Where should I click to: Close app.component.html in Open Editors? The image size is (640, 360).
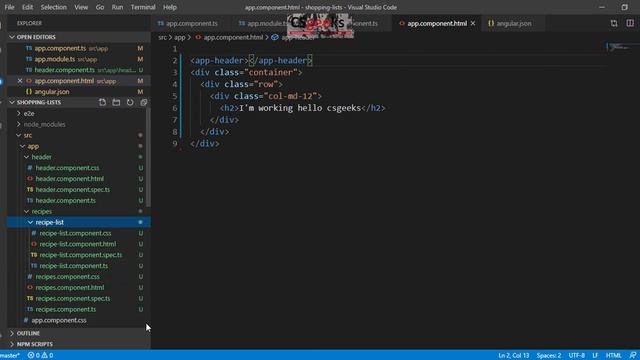pyautogui.click(x=20, y=81)
